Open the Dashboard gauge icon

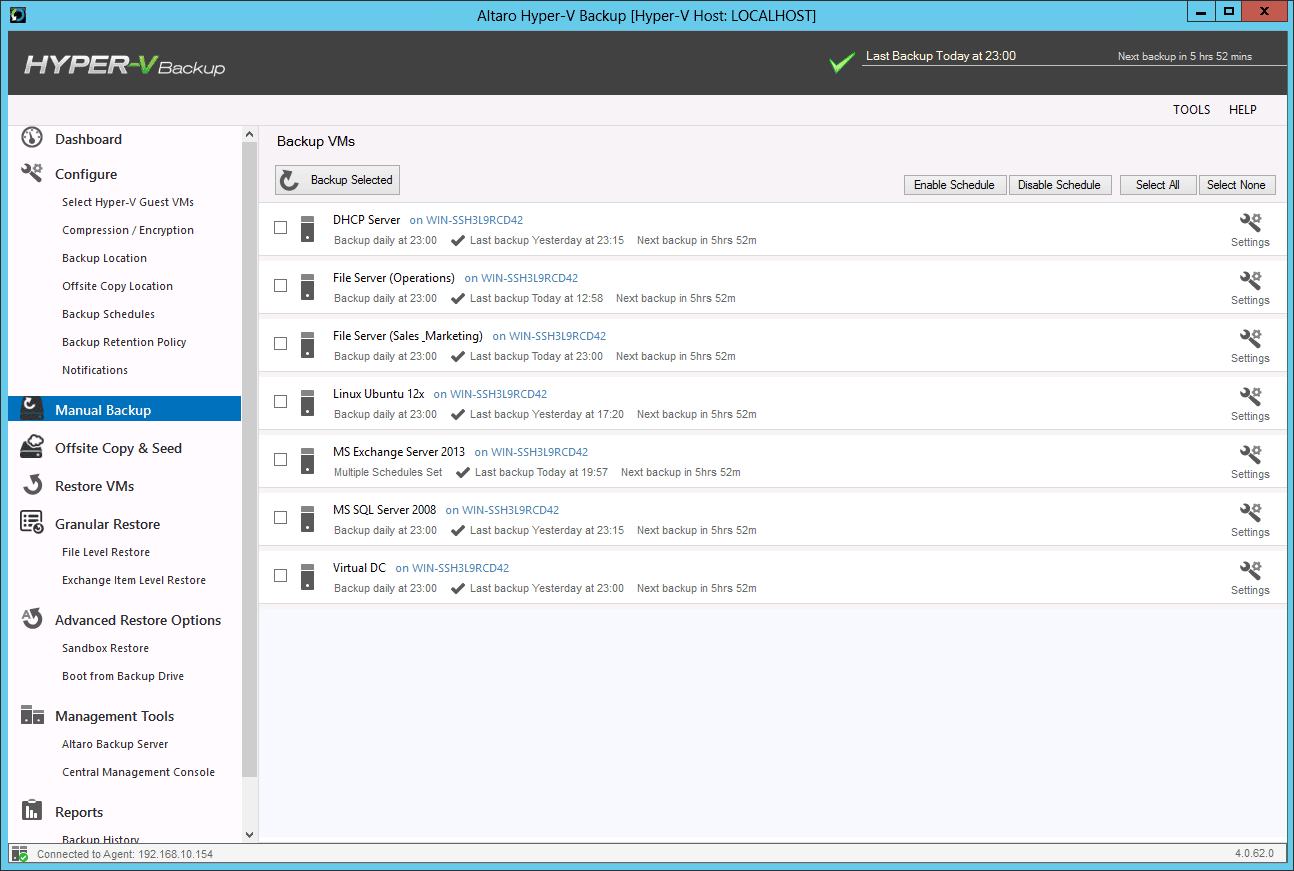pyautogui.click(x=32, y=138)
